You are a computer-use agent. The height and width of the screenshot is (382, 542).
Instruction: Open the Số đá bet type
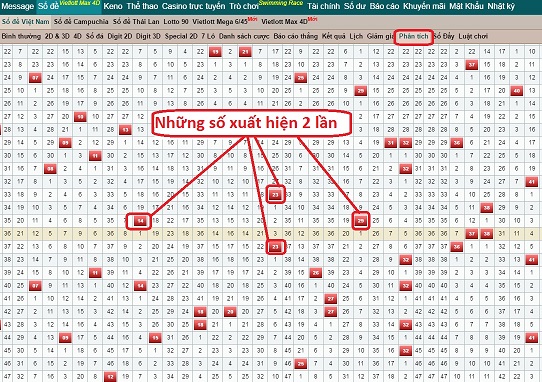pos(95,36)
